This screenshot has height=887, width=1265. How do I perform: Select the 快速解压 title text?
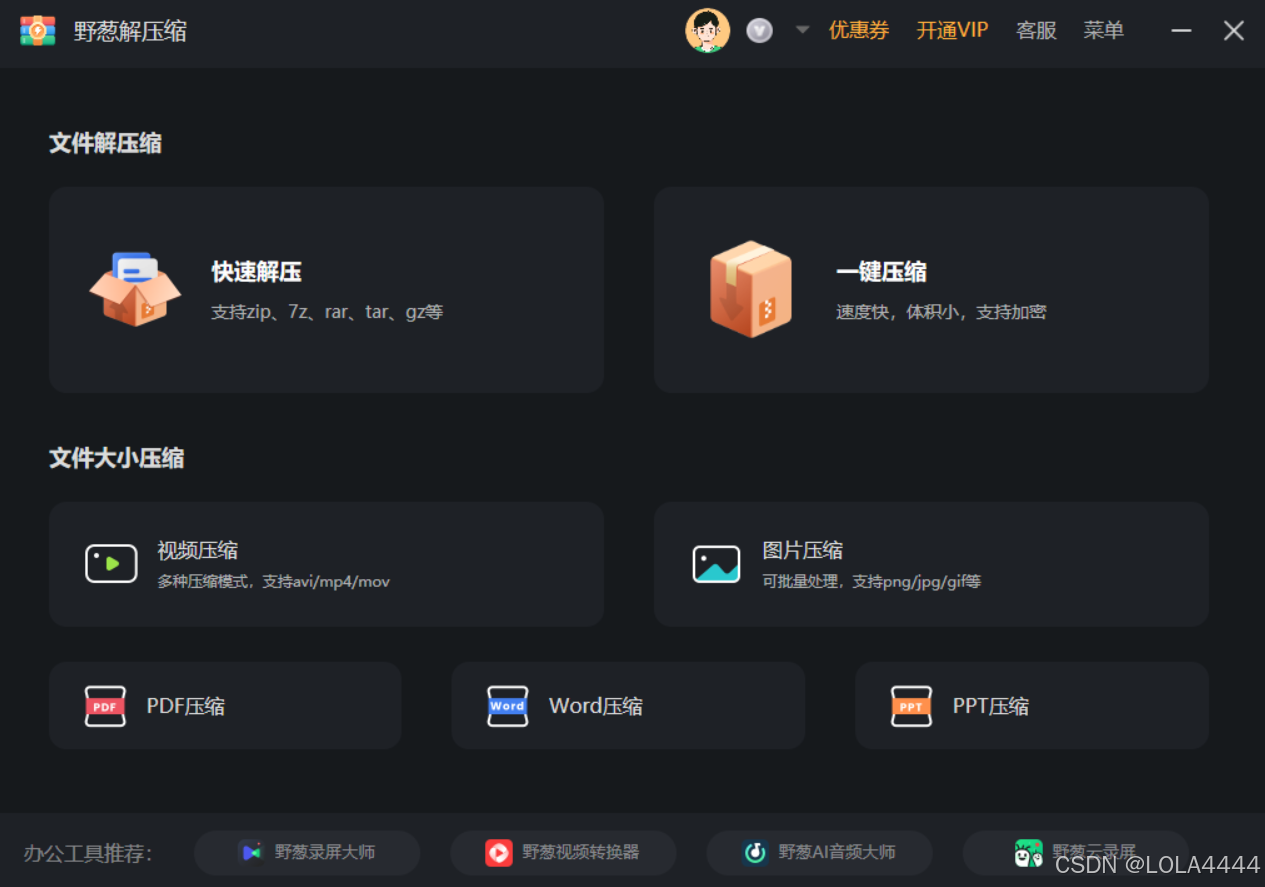(x=257, y=272)
